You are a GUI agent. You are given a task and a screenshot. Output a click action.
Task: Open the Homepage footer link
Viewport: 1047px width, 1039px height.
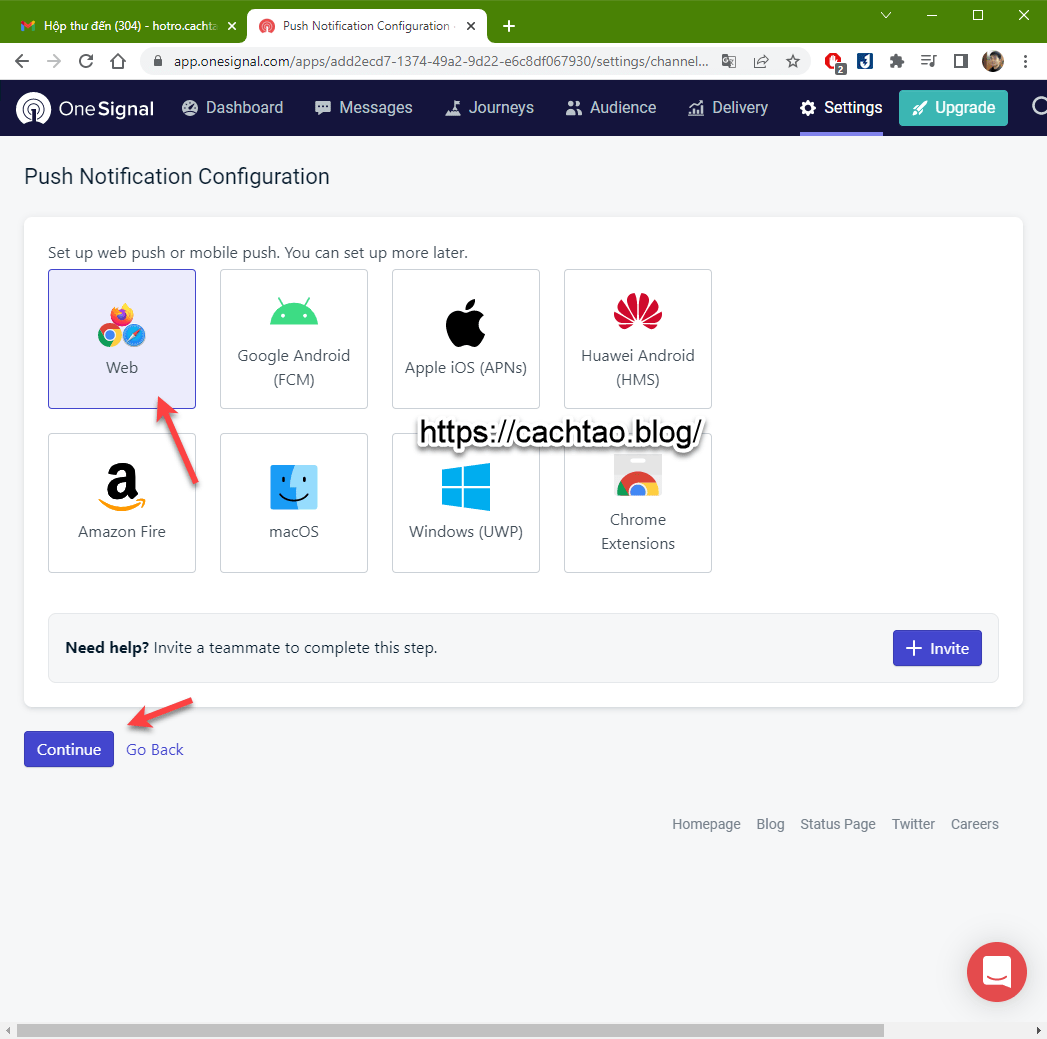click(706, 824)
